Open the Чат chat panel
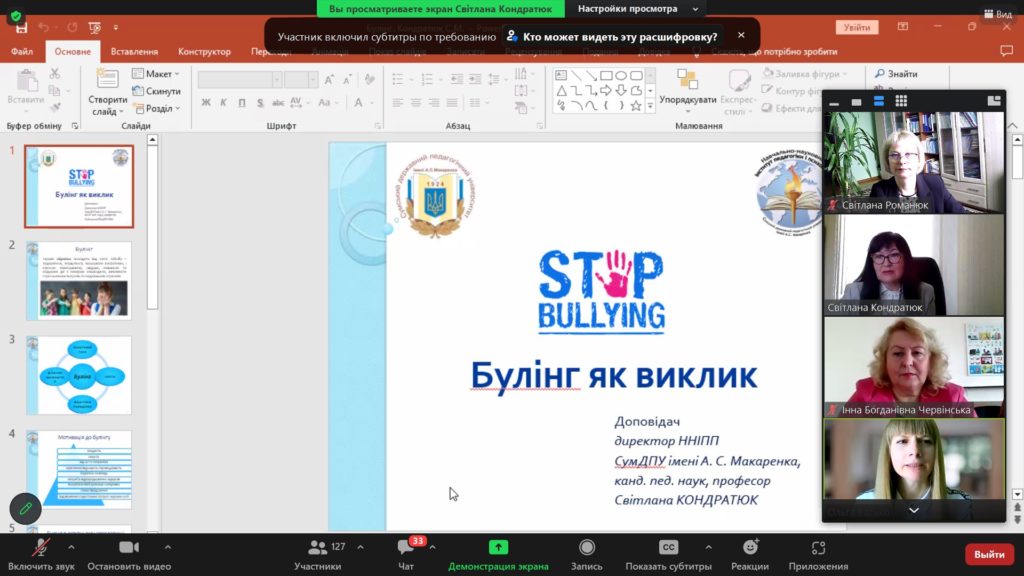 pos(406,555)
